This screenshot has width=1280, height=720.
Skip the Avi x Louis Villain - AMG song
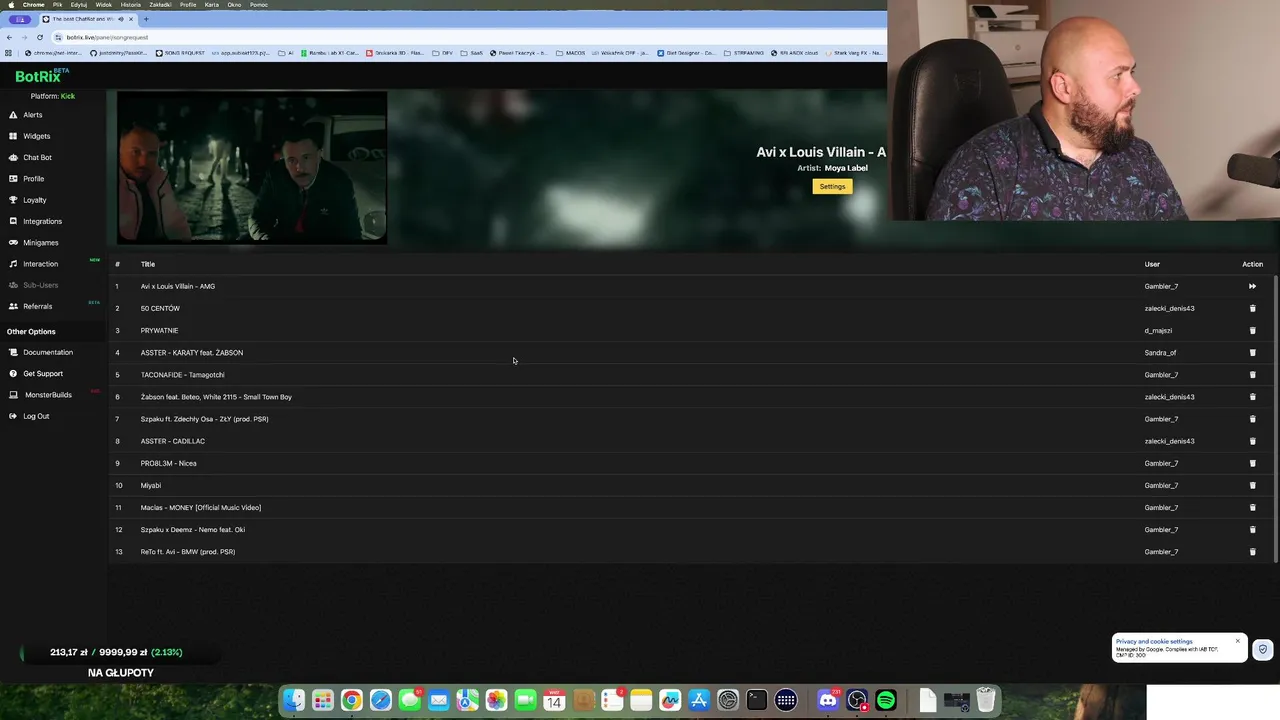1252,286
